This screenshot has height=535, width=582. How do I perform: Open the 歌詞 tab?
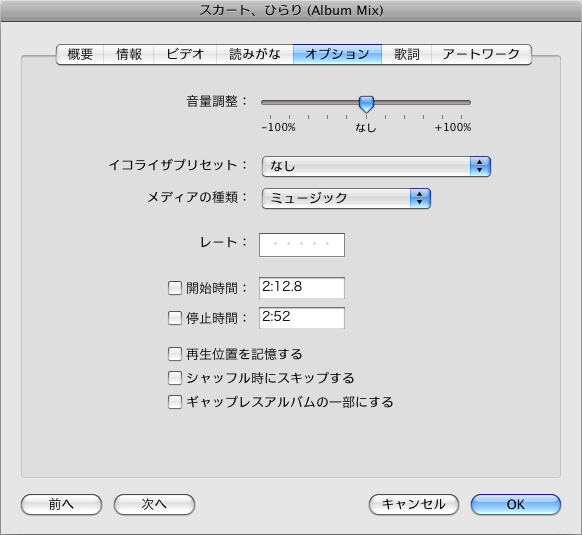pyautogui.click(x=406, y=55)
